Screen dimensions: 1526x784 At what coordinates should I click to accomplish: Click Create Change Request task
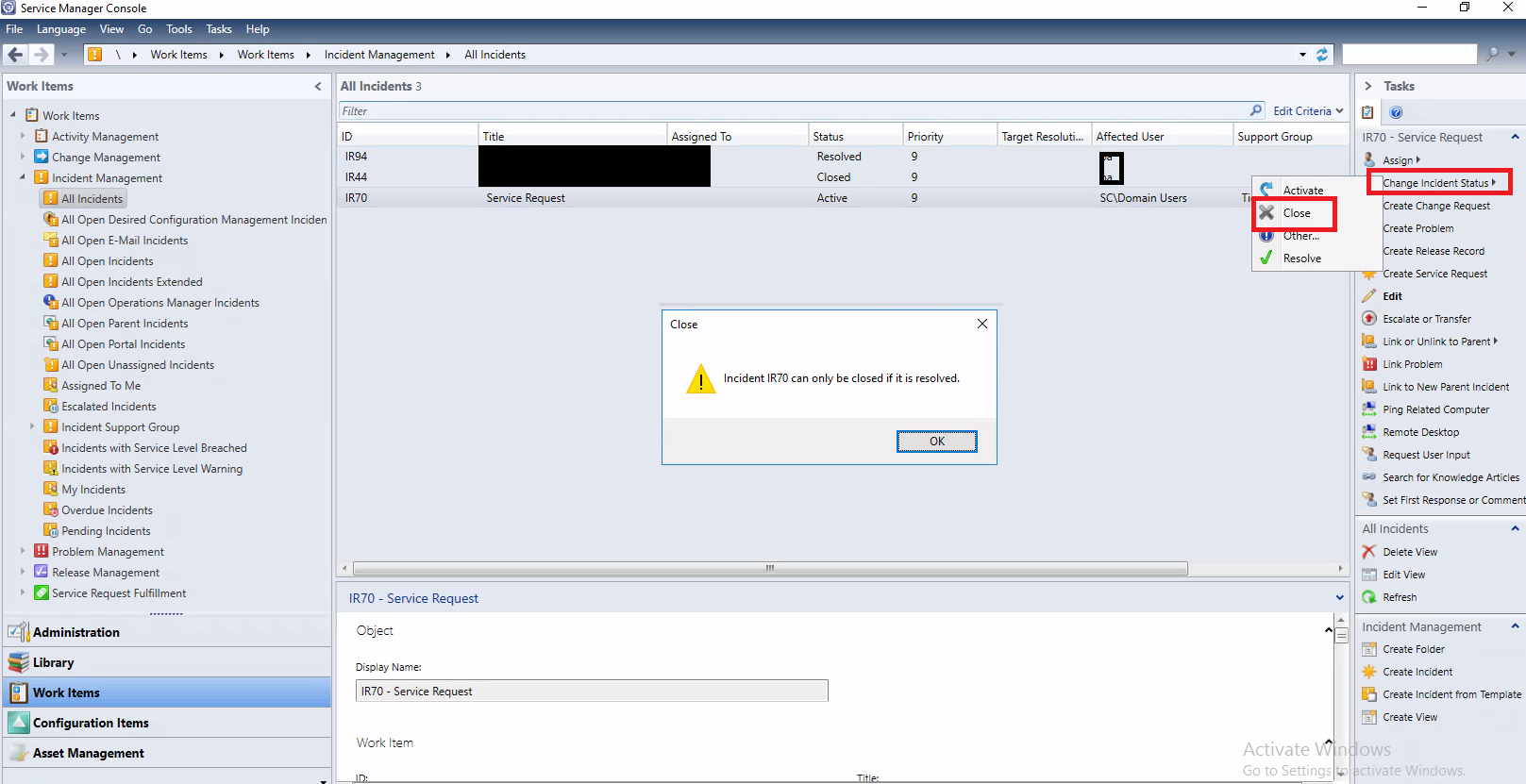[1436, 206]
